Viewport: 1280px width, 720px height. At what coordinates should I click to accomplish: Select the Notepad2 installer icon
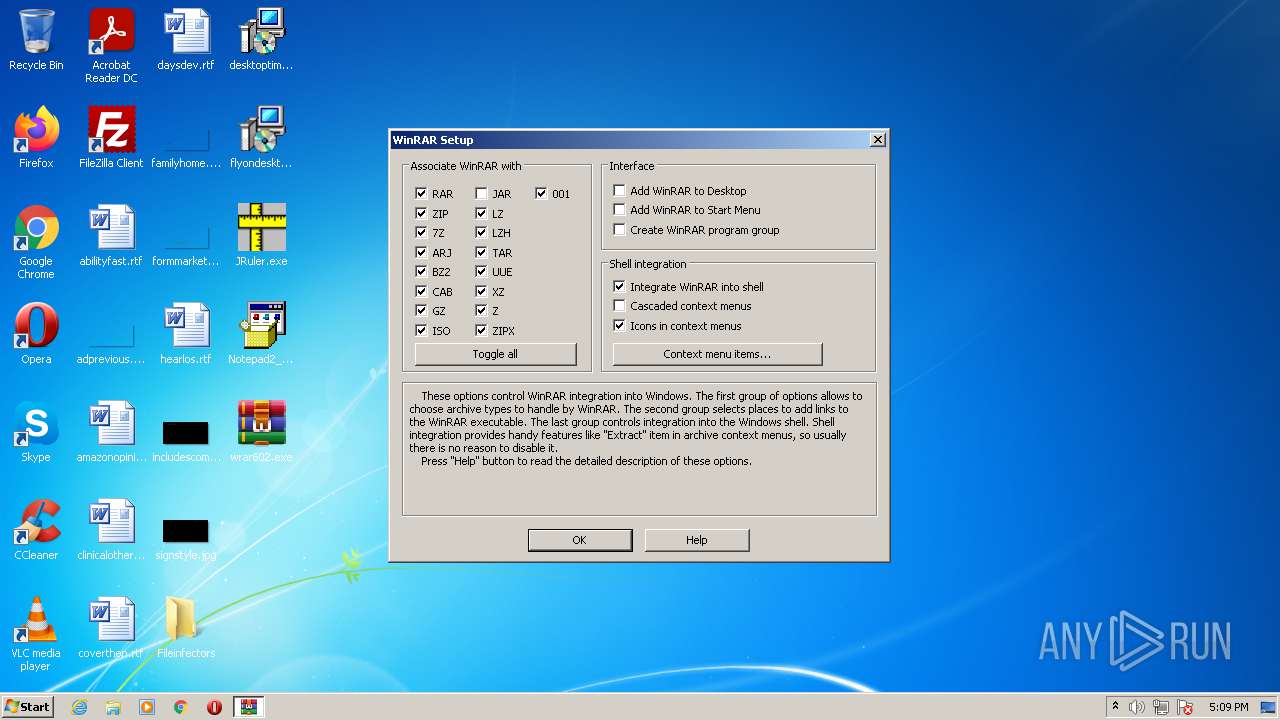(261, 334)
